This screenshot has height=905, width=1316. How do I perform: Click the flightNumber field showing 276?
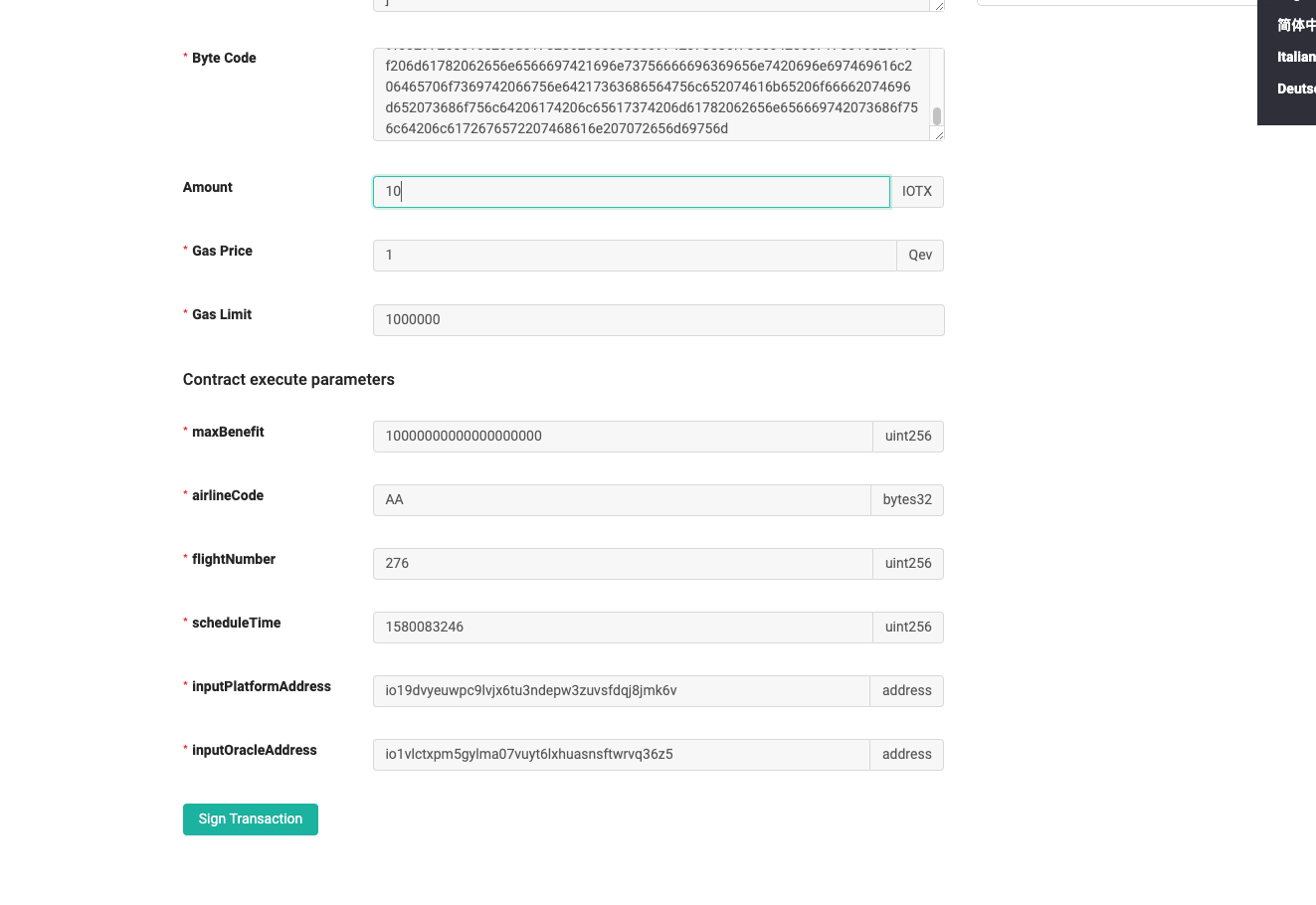(622, 563)
